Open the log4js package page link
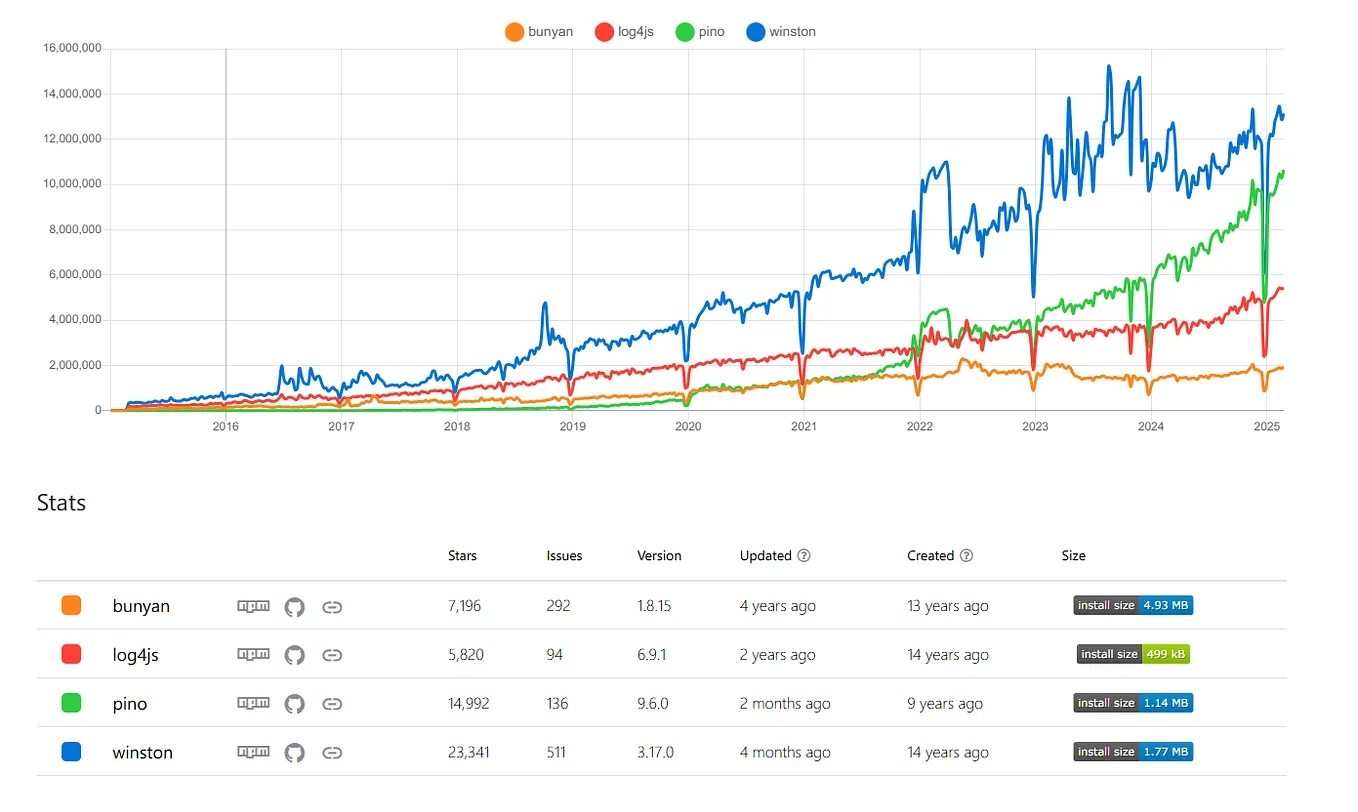Viewport: 1358px width, 812px height. (x=134, y=654)
